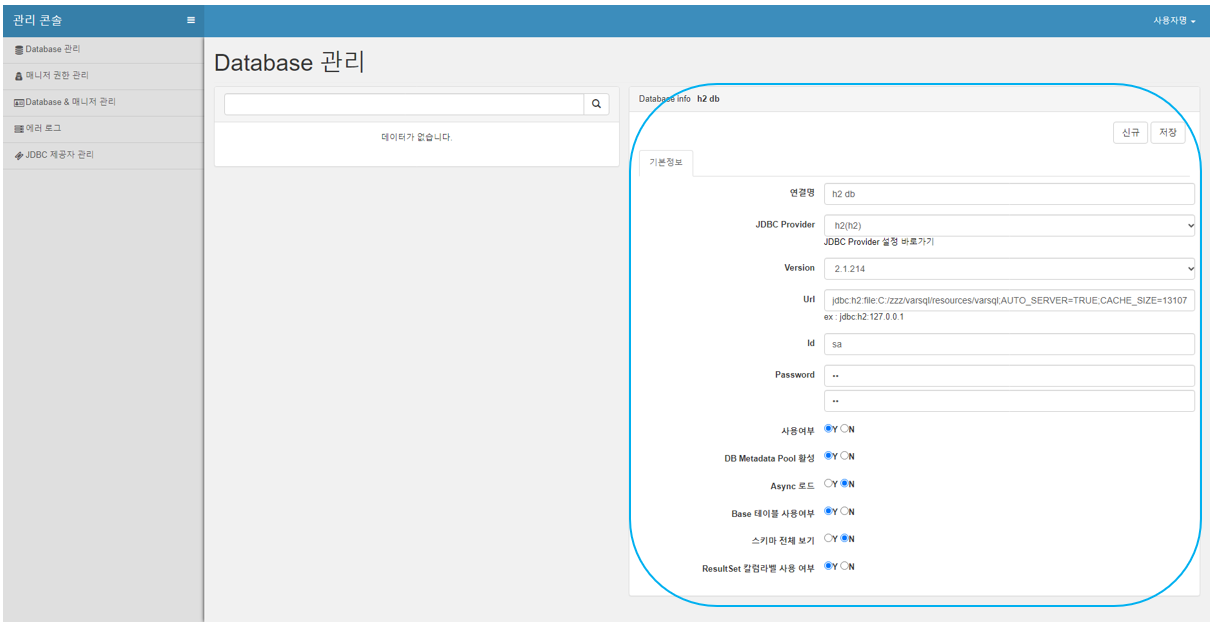Image resolution: width=1214 pixels, height=628 pixels.
Task: Open the 사용자명 user dropdown
Action: 1174,21
